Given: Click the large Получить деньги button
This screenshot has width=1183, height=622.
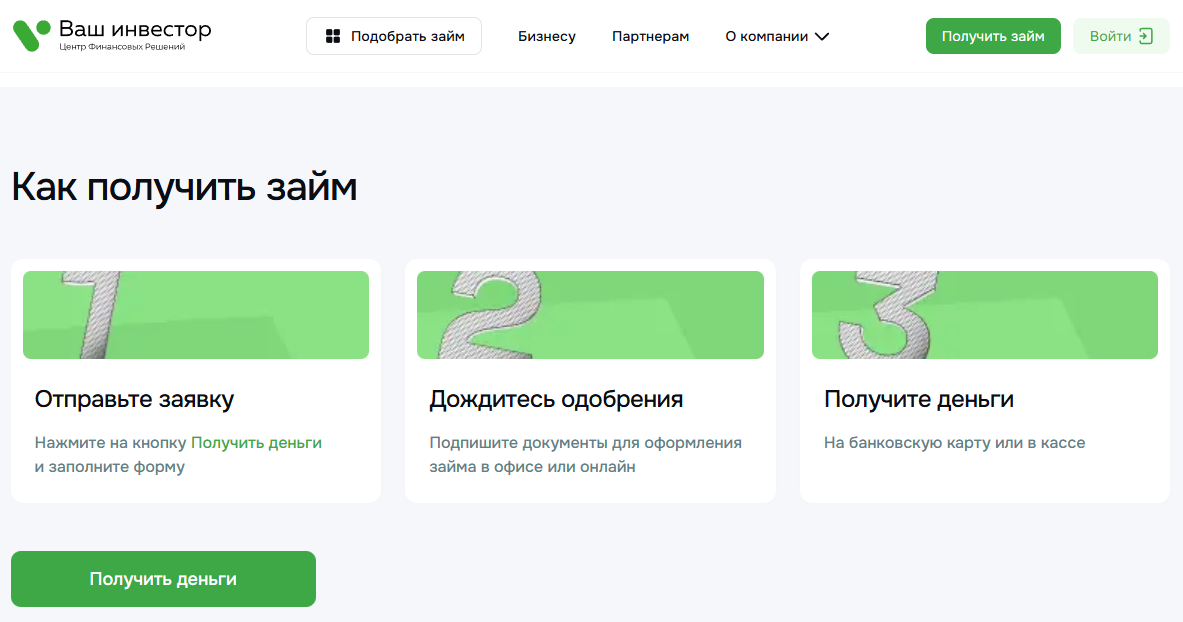Looking at the screenshot, I should click(x=163, y=579).
